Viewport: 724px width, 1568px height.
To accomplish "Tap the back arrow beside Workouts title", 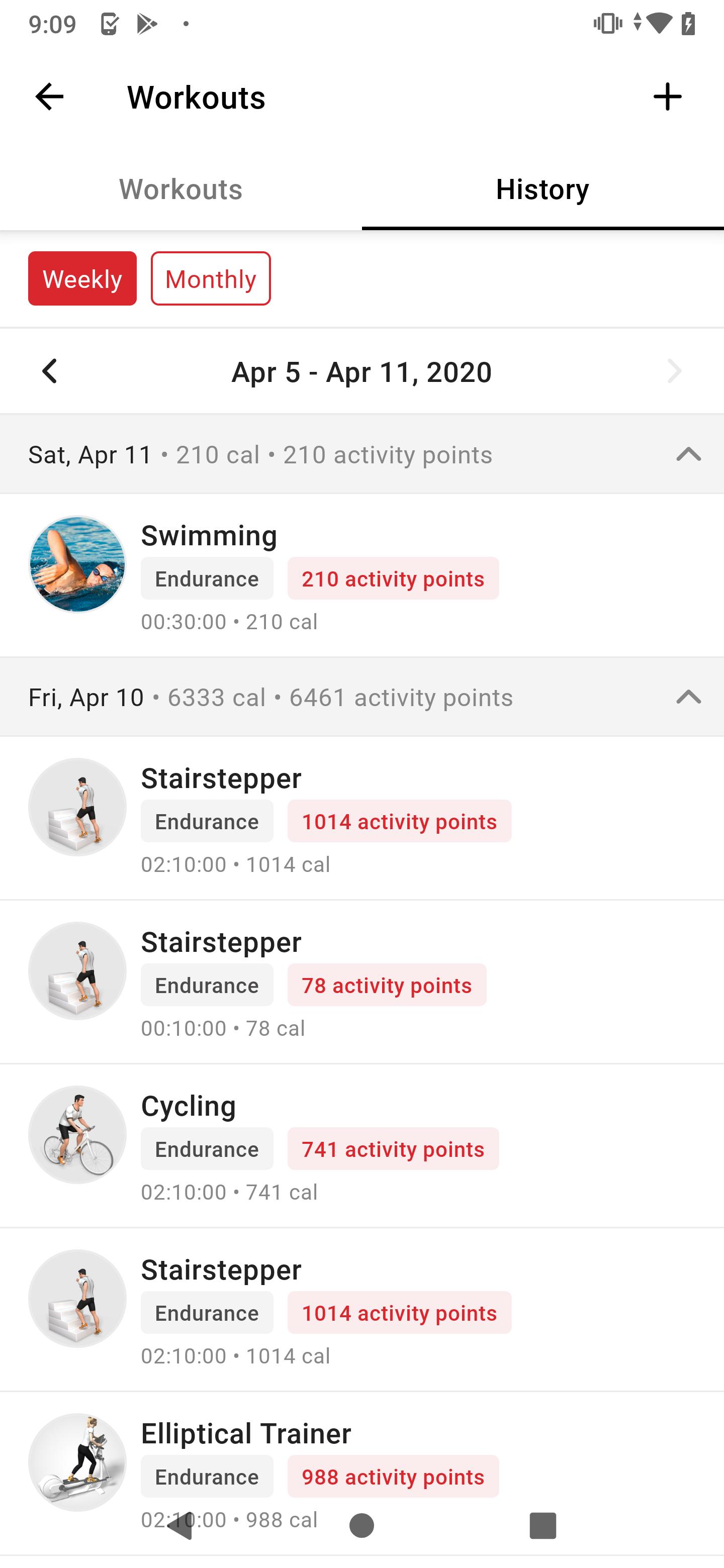I will pyautogui.click(x=49, y=97).
